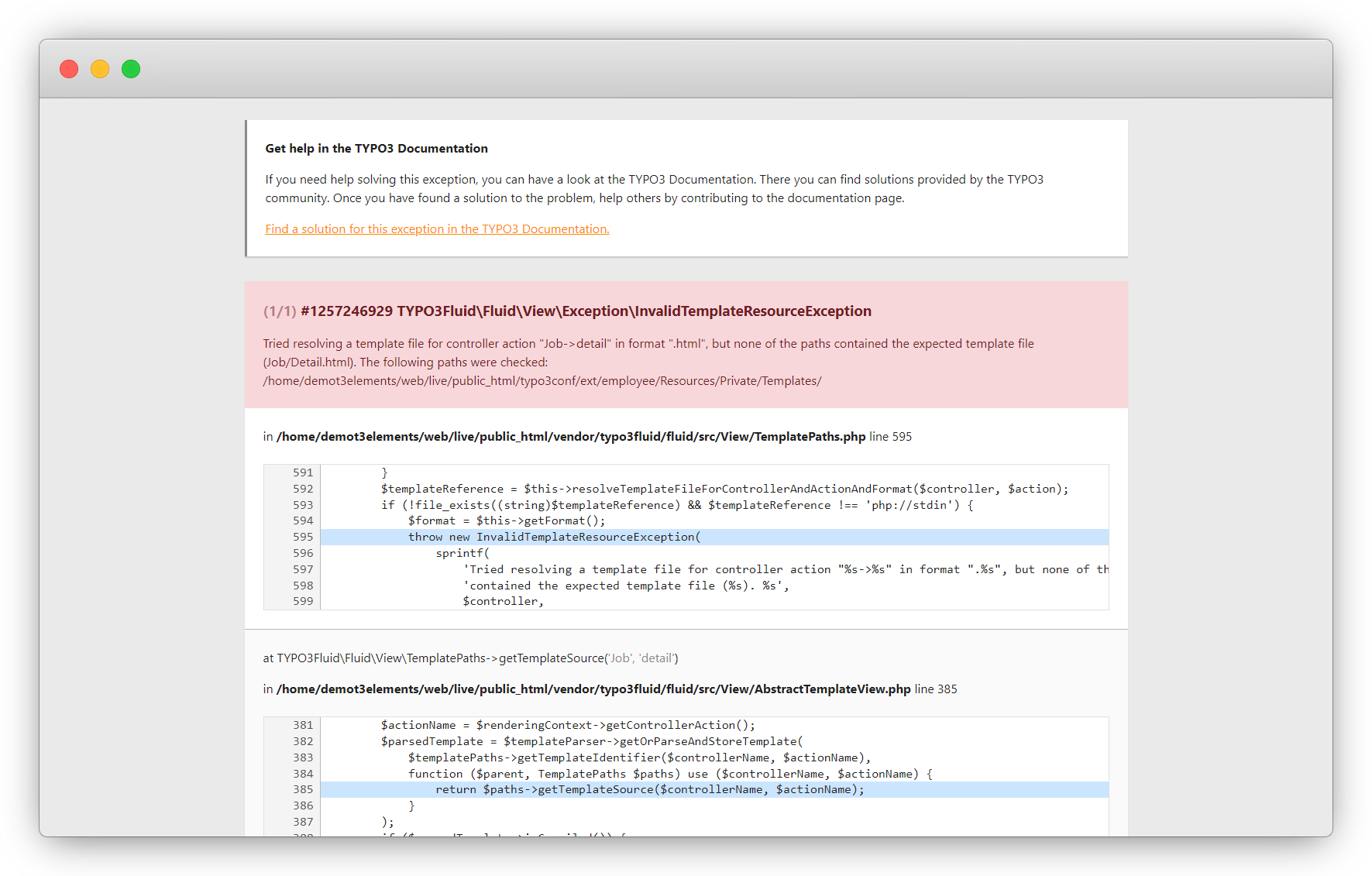Open the TYPO3 Documentation solution link
The width and height of the screenshot is (1372, 876).
tap(437, 229)
